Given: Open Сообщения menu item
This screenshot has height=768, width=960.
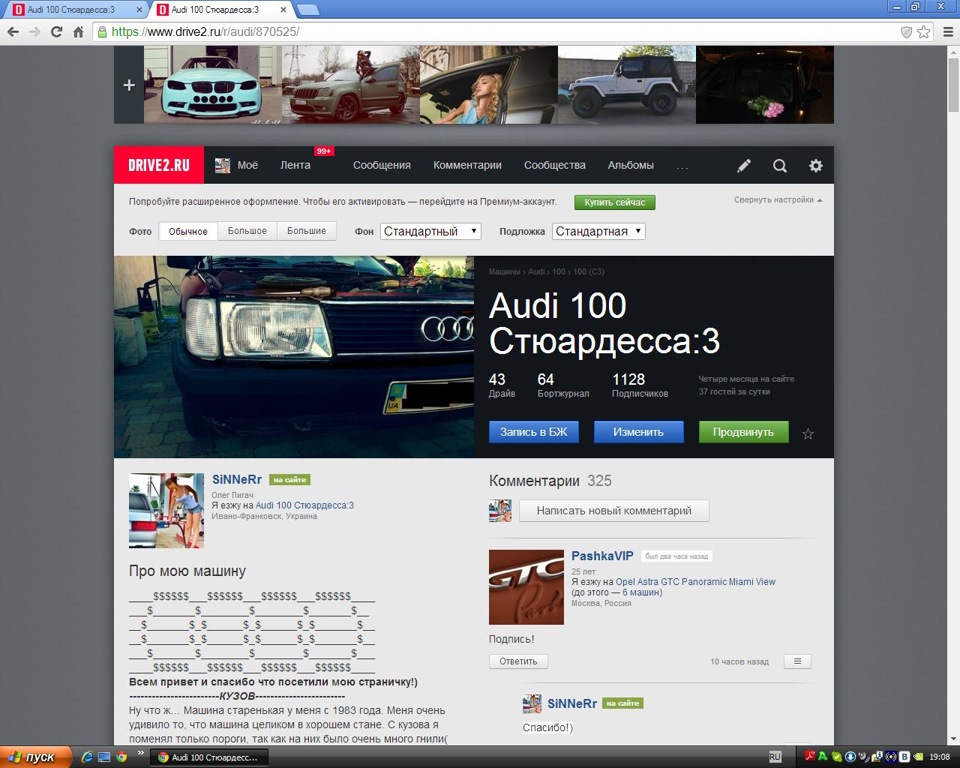Looking at the screenshot, I should point(381,165).
